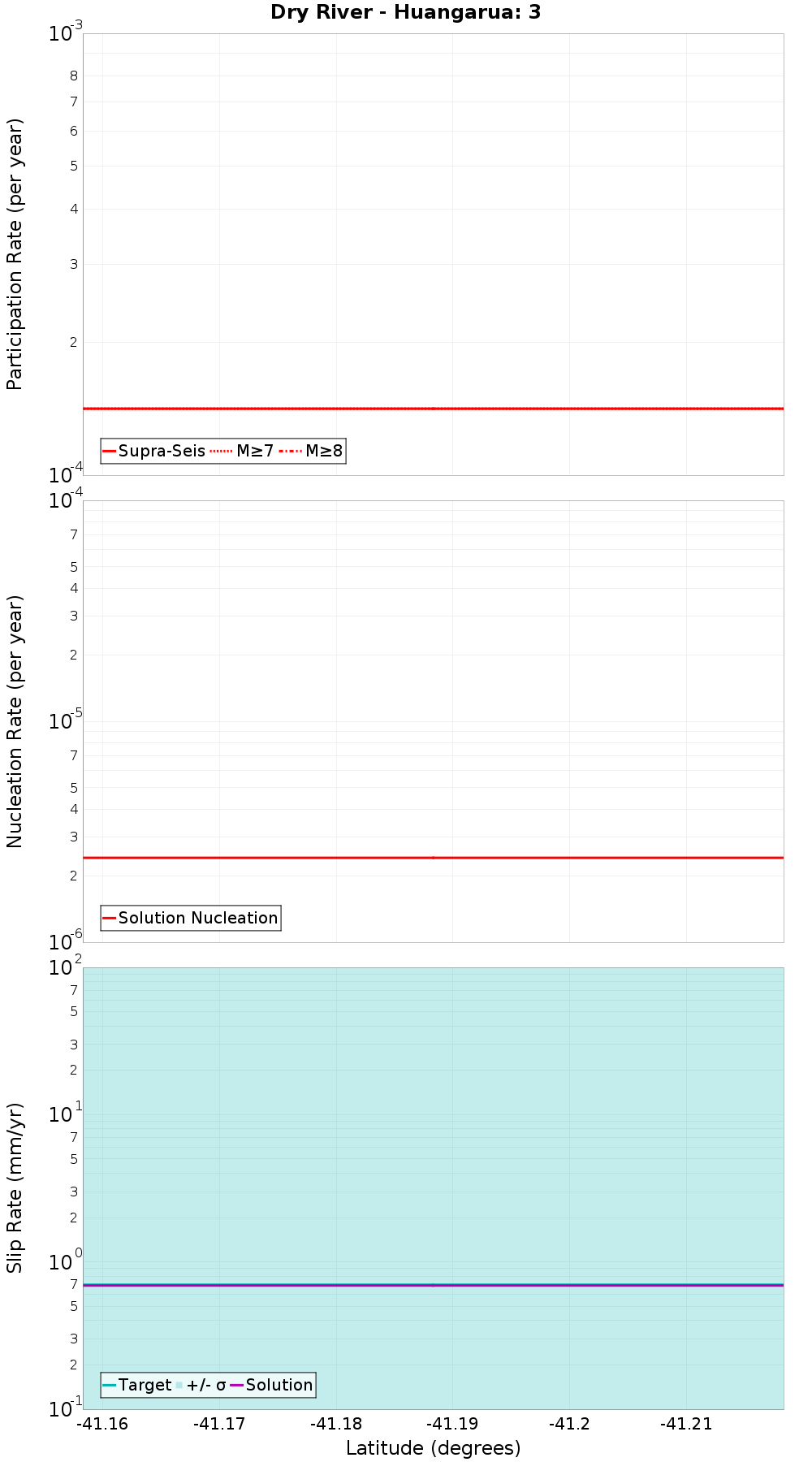This screenshot has height=1462, width=812.
Task: Click the red participation rate line
Action: pyautogui.click(x=434, y=409)
